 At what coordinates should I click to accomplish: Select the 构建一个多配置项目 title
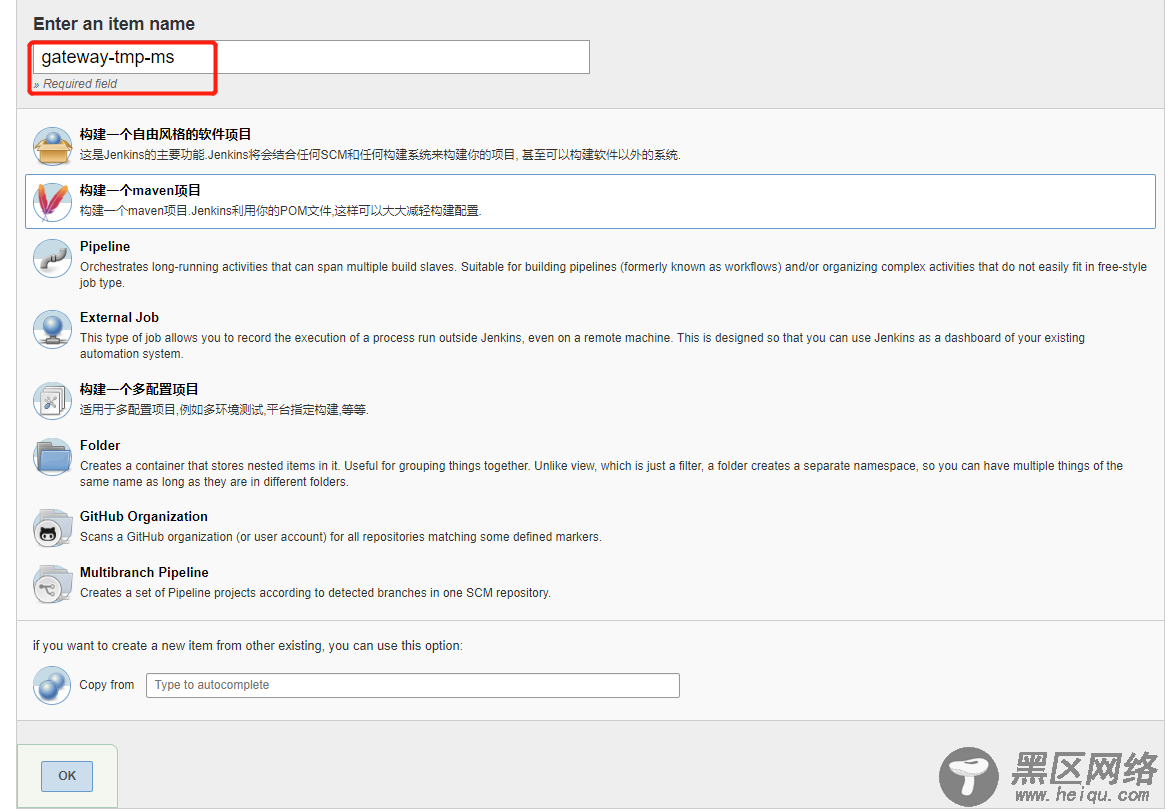(x=140, y=389)
